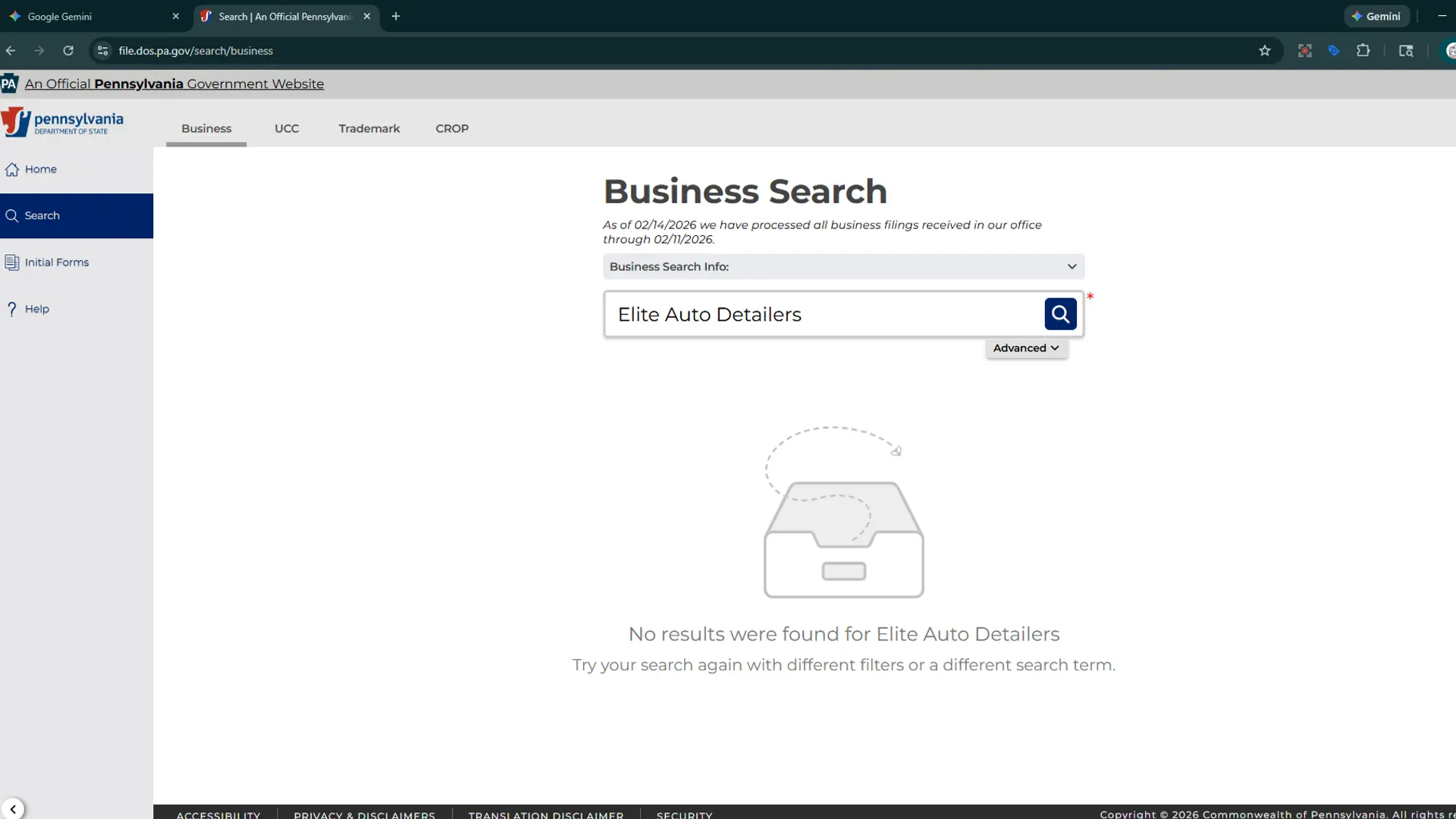
Task: Click the Home icon in the sidebar
Action: [x=12, y=169]
